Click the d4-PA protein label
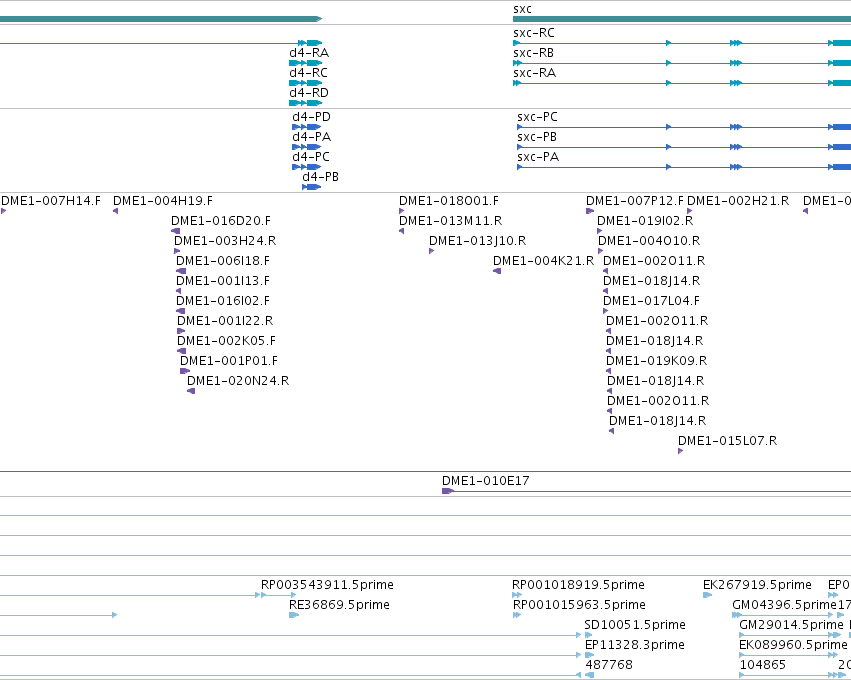The width and height of the screenshot is (851, 680). pyautogui.click(x=312, y=137)
